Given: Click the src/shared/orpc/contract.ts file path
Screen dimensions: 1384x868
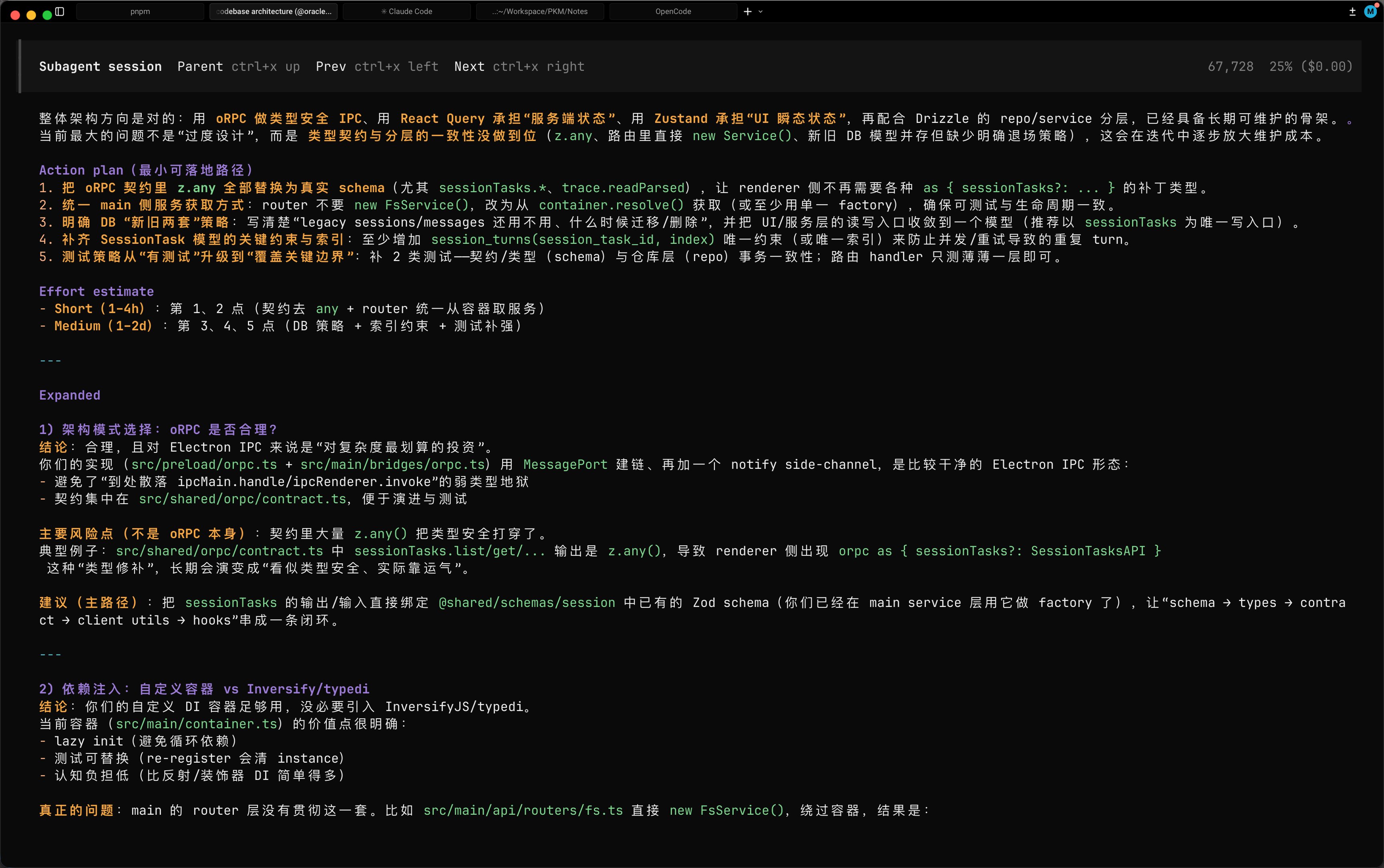Looking at the screenshot, I should [x=242, y=499].
